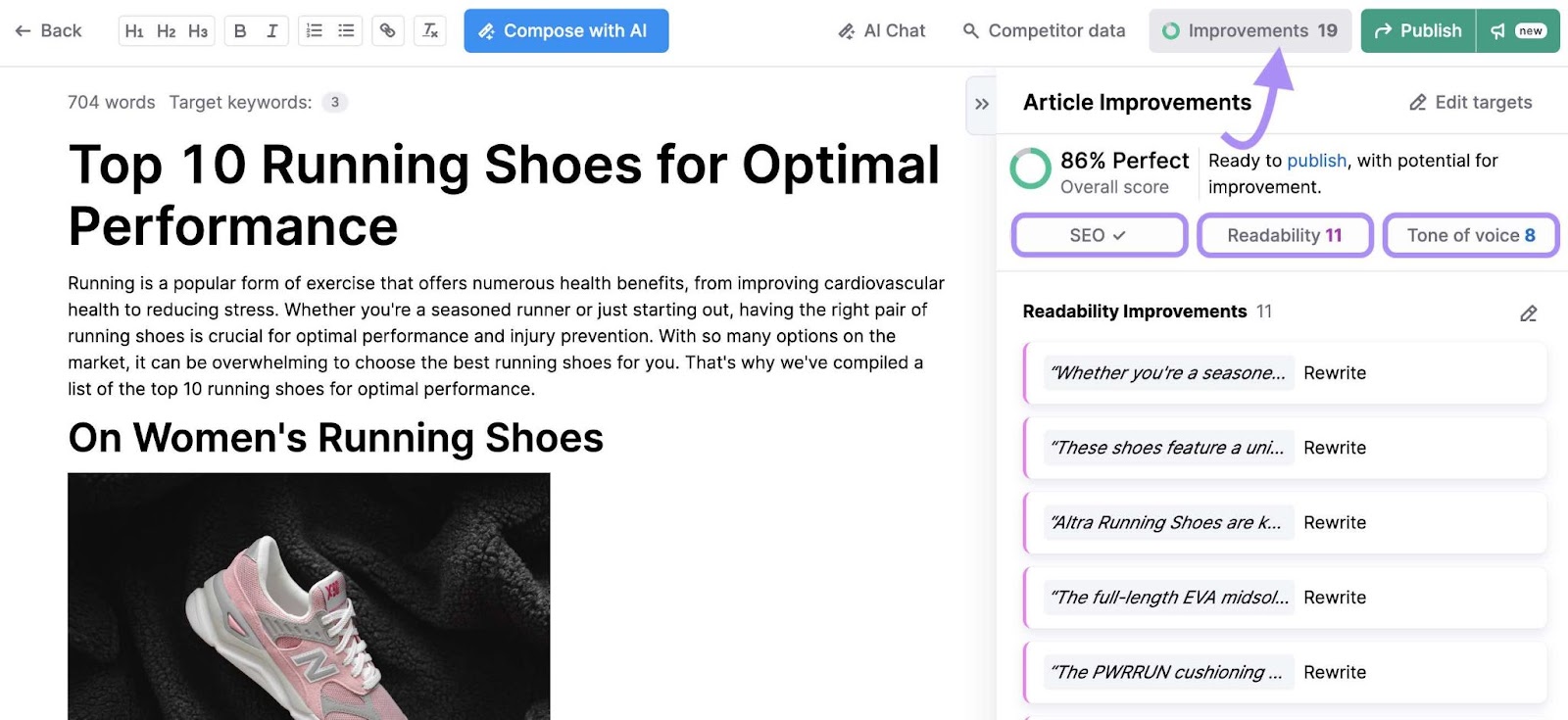This screenshot has width=1568, height=720.
Task: Expand the target keywords count badge
Action: pos(334,102)
